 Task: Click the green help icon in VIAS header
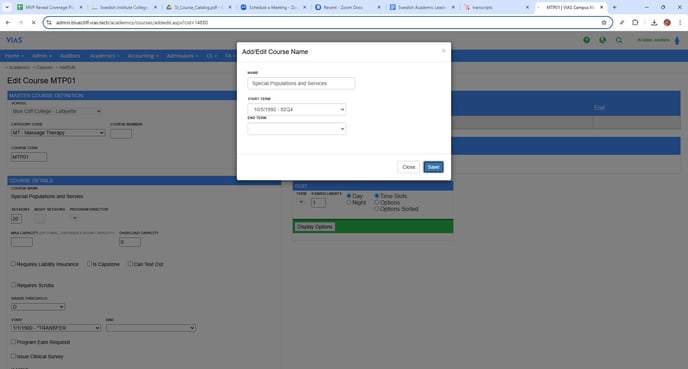(587, 40)
